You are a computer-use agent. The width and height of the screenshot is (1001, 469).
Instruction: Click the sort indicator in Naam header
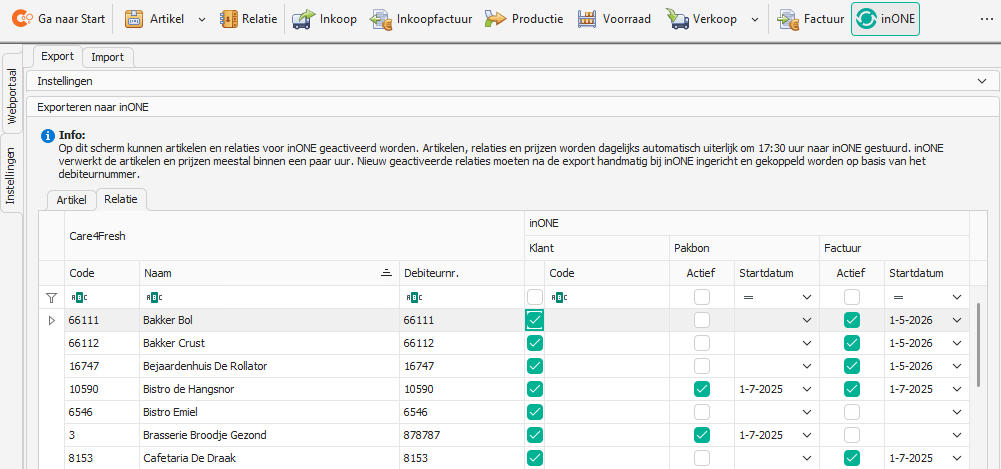(386, 273)
